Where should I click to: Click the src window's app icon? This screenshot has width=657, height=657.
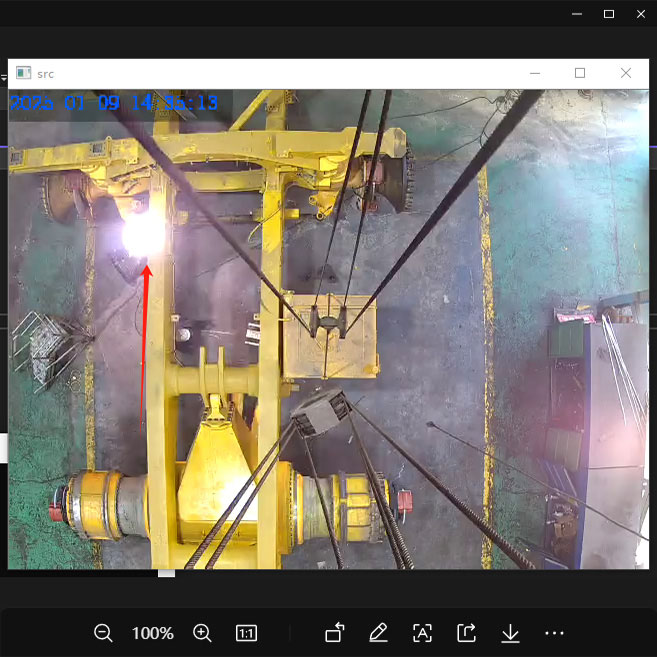(23, 73)
